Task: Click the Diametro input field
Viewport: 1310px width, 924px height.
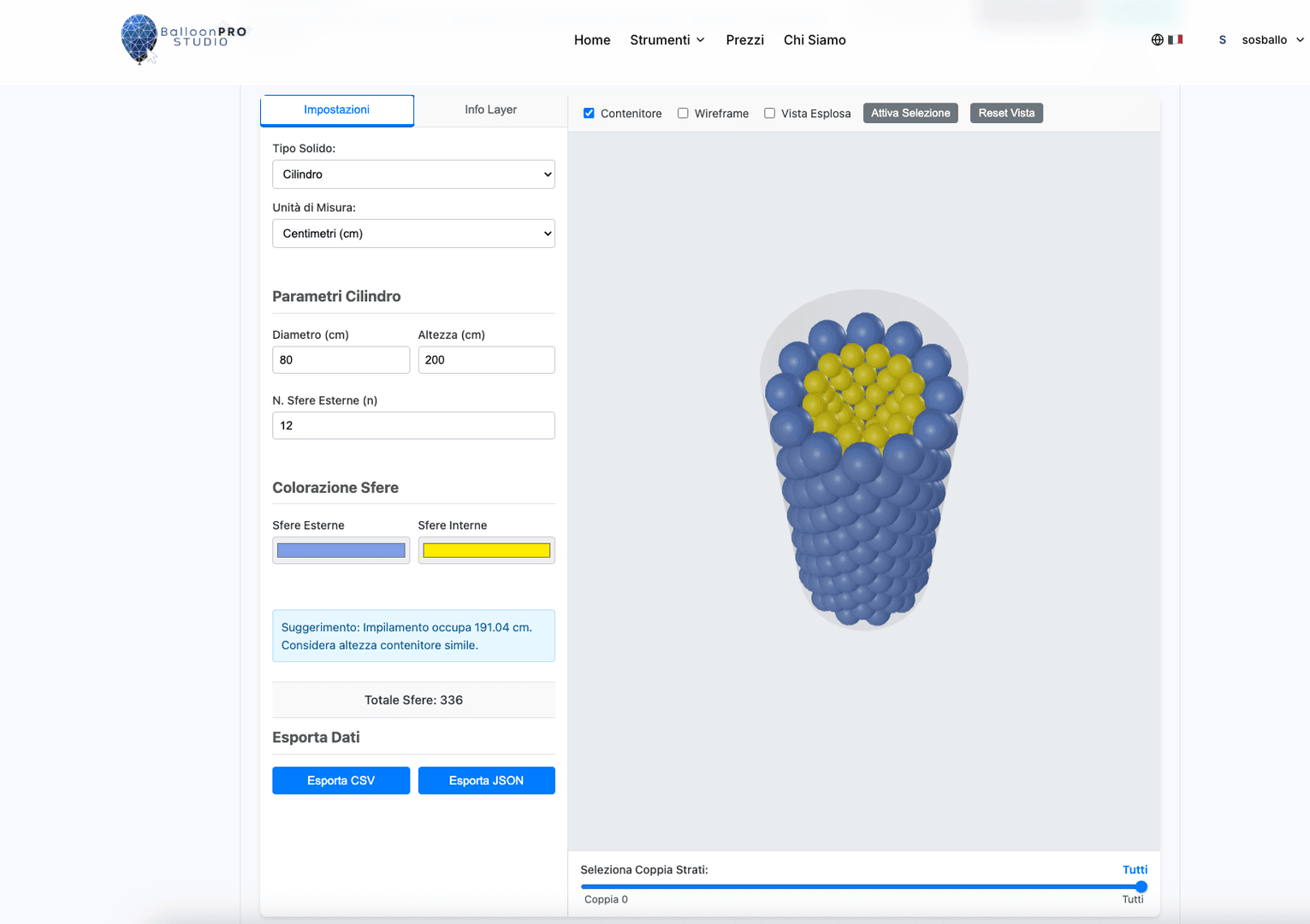Action: click(x=341, y=360)
